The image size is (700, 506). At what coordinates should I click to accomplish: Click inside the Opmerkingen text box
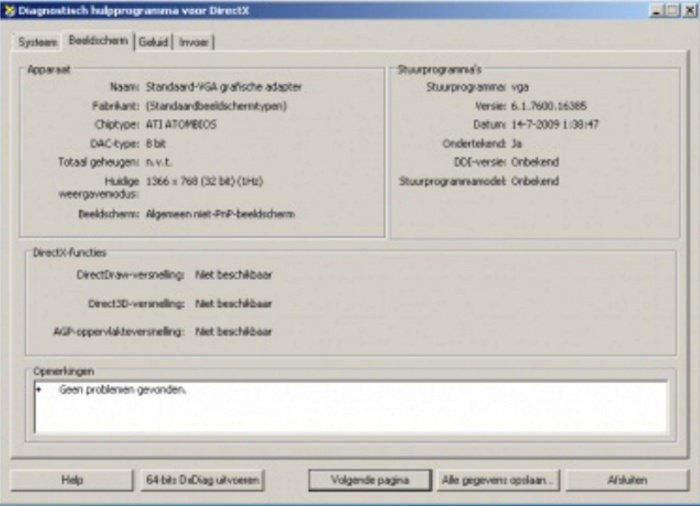click(351, 407)
